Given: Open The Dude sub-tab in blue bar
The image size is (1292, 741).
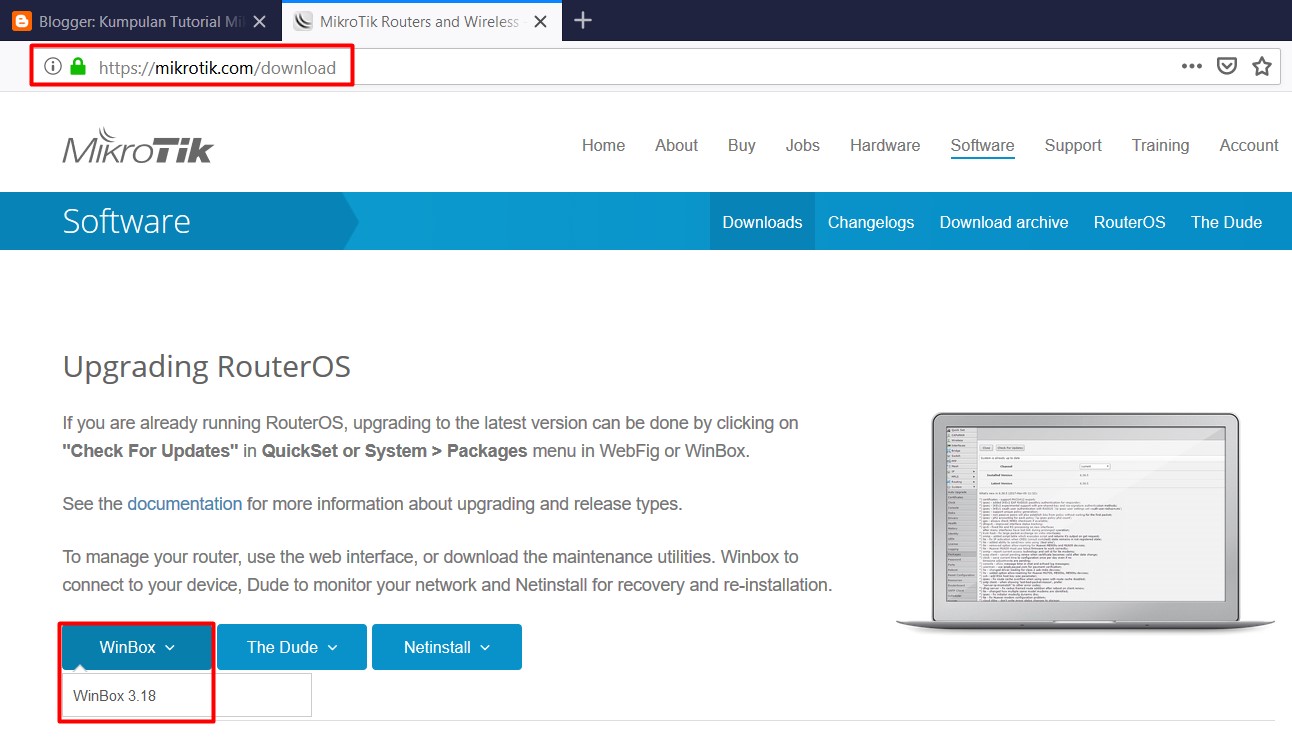Looking at the screenshot, I should [x=1226, y=222].
